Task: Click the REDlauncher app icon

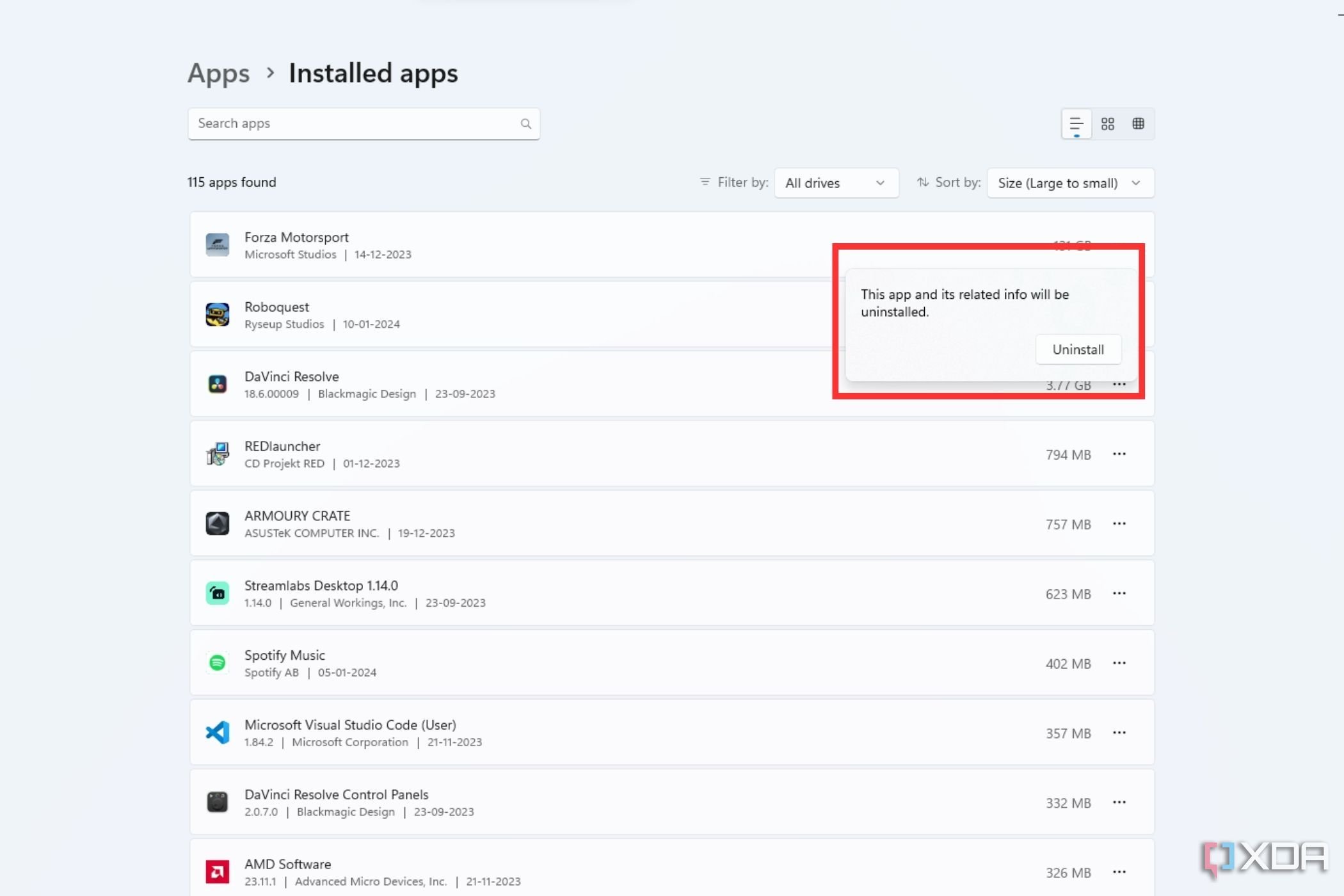Action: (217, 454)
